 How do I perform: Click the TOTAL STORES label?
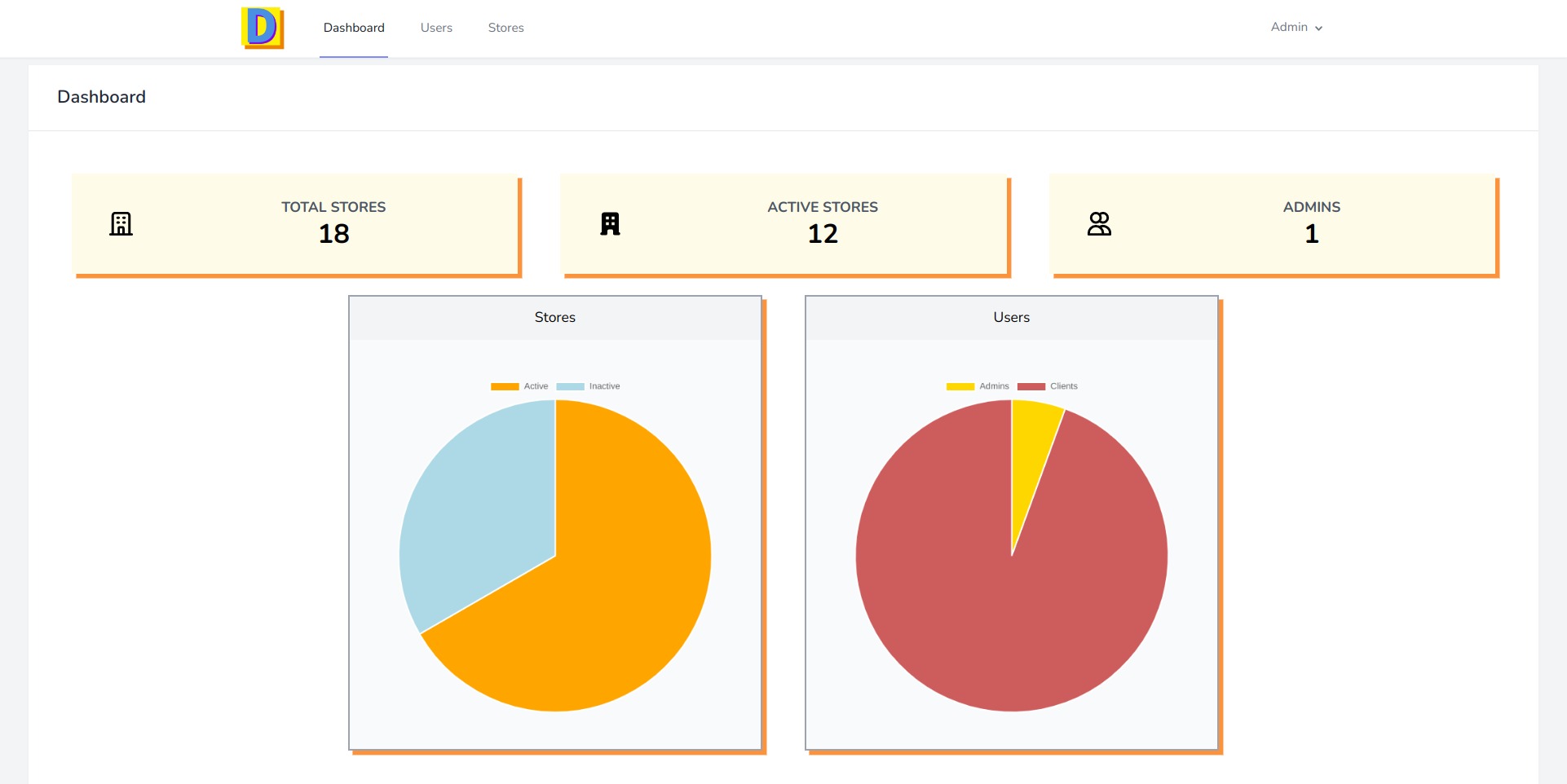[333, 207]
